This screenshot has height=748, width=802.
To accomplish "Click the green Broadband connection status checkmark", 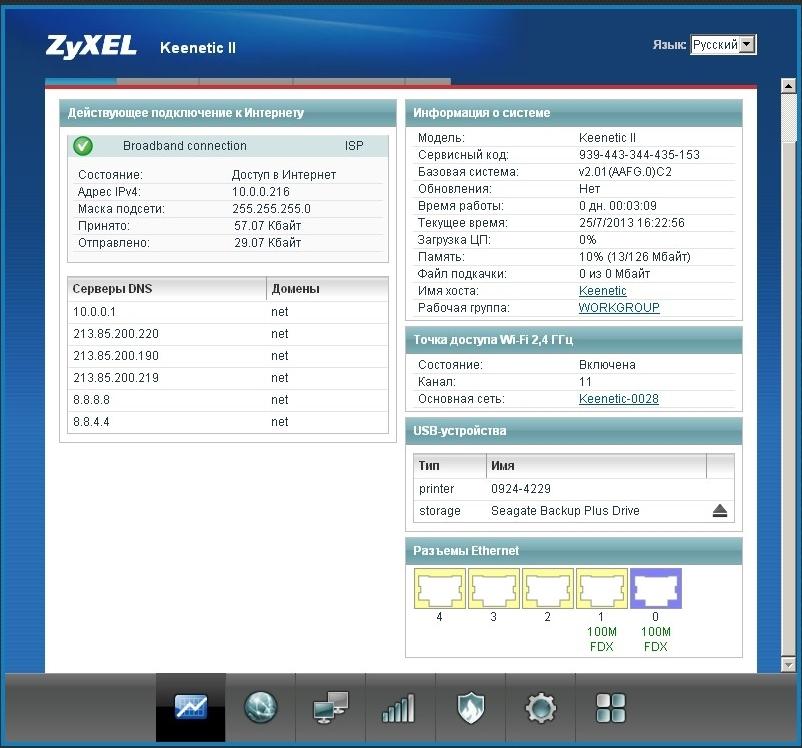I will [83, 146].
